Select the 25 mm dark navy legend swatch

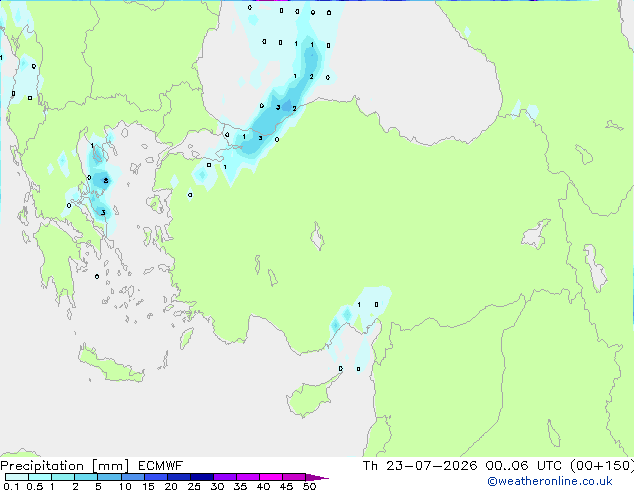(x=202, y=477)
